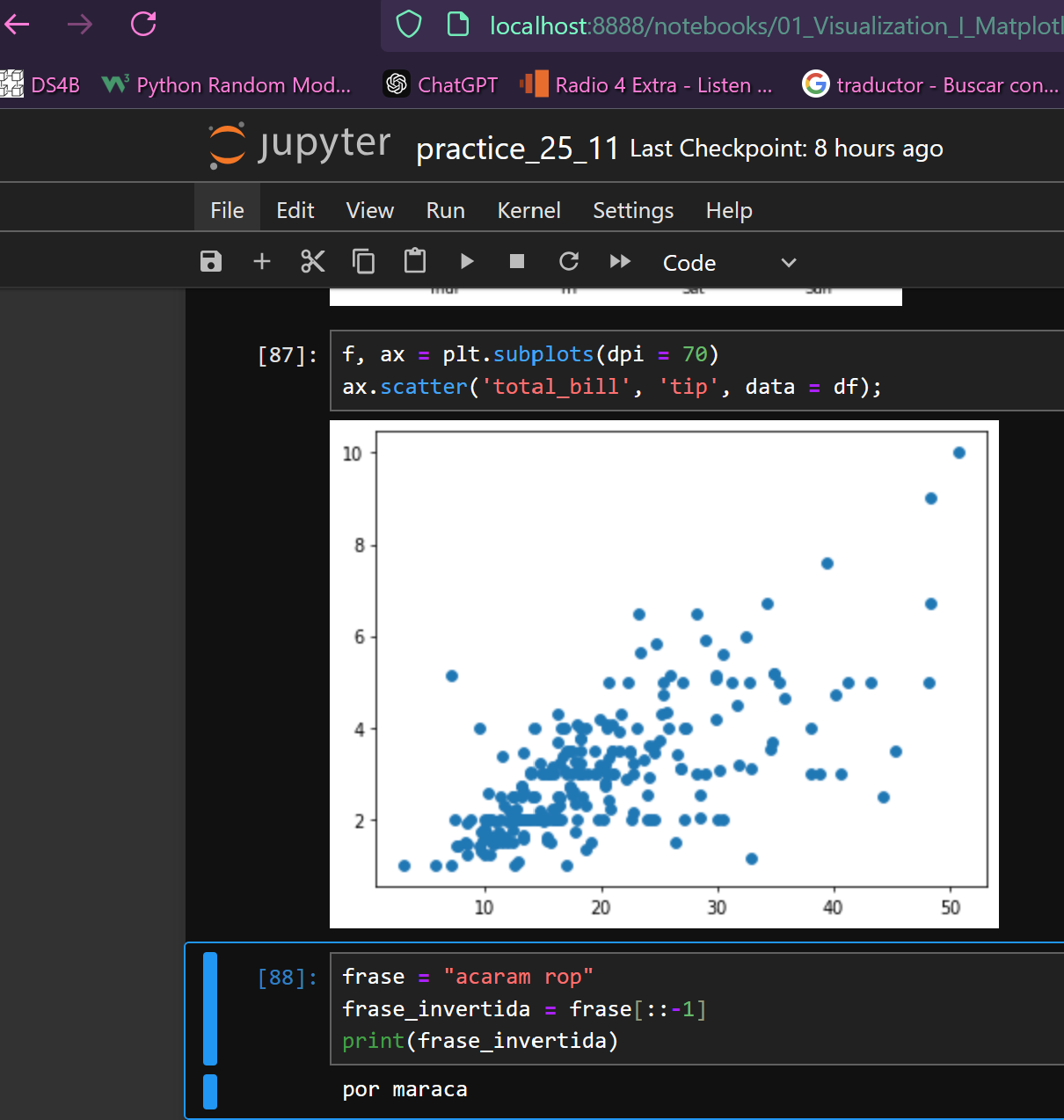
Task: Cut the selected cell with scissors icon
Action: tap(312, 261)
